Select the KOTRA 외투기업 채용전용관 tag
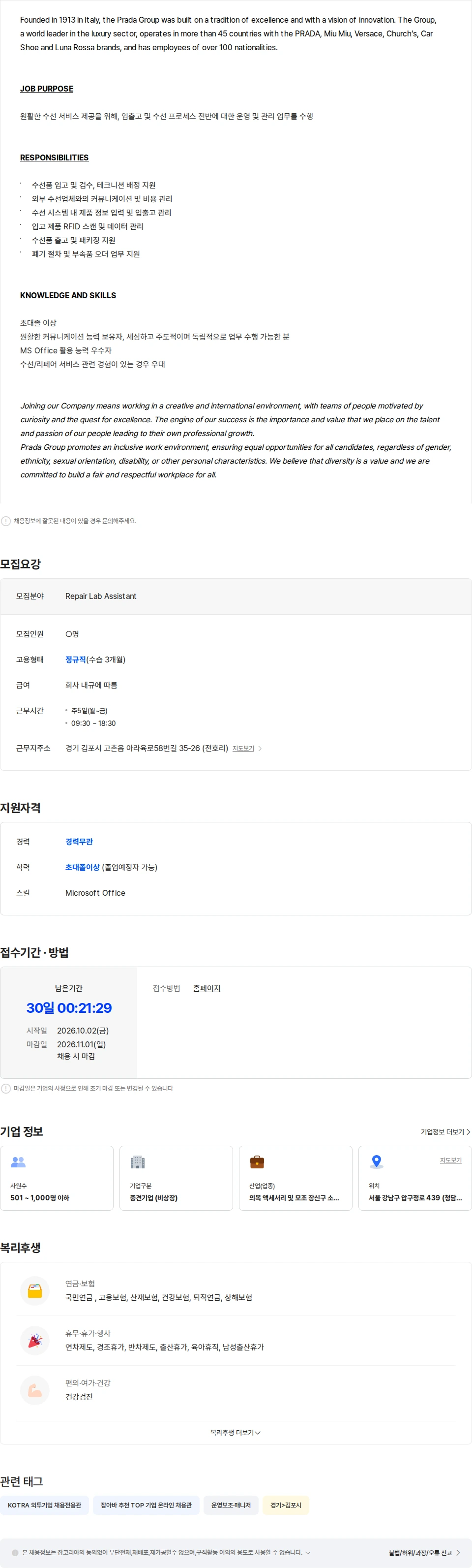This screenshot has width=472, height=1568. tap(44, 1505)
